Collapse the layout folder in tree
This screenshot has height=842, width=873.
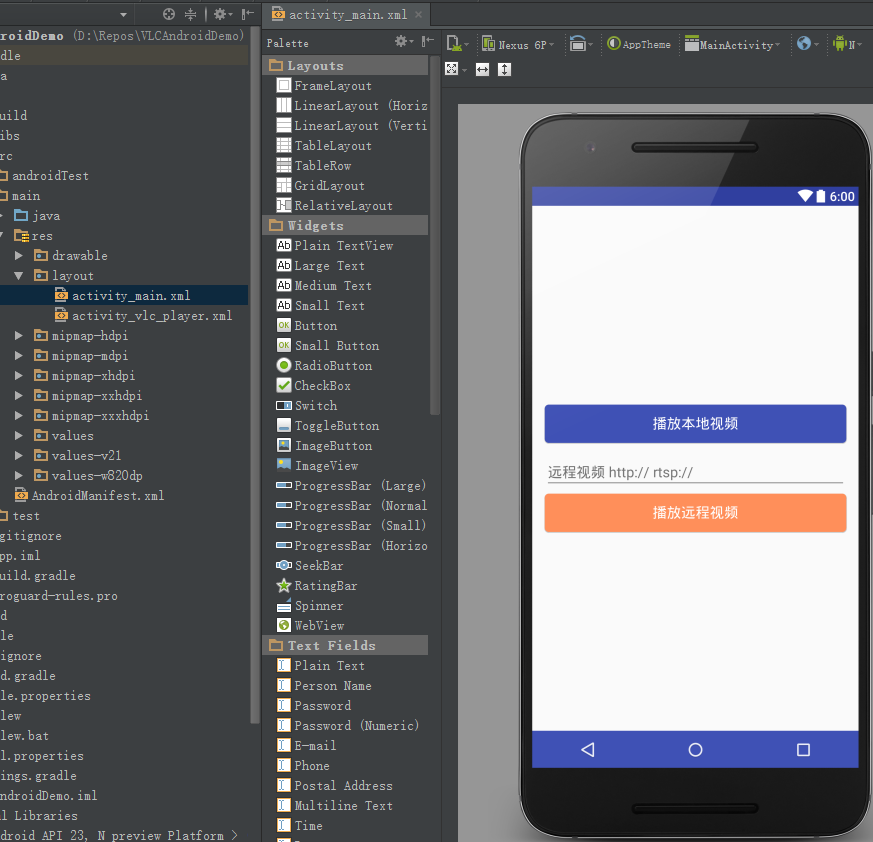click(x=20, y=275)
